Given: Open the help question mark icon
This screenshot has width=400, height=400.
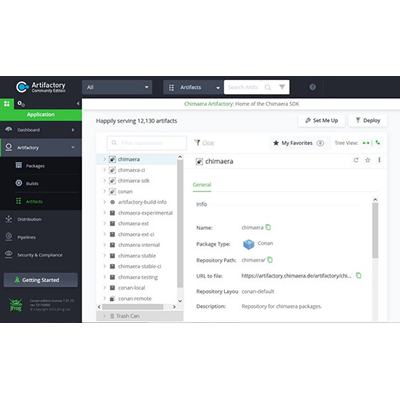Looking at the screenshot, I should click(x=312, y=87).
